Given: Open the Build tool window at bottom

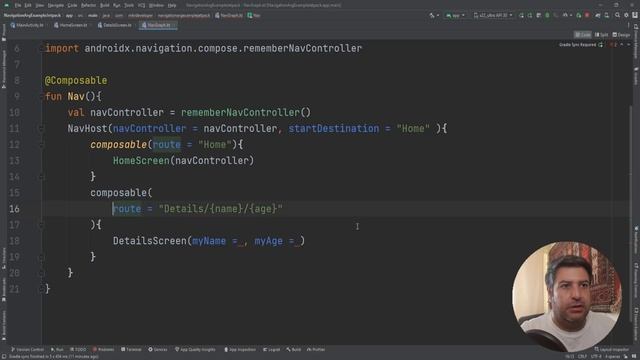Looking at the screenshot, I should [x=294, y=350].
